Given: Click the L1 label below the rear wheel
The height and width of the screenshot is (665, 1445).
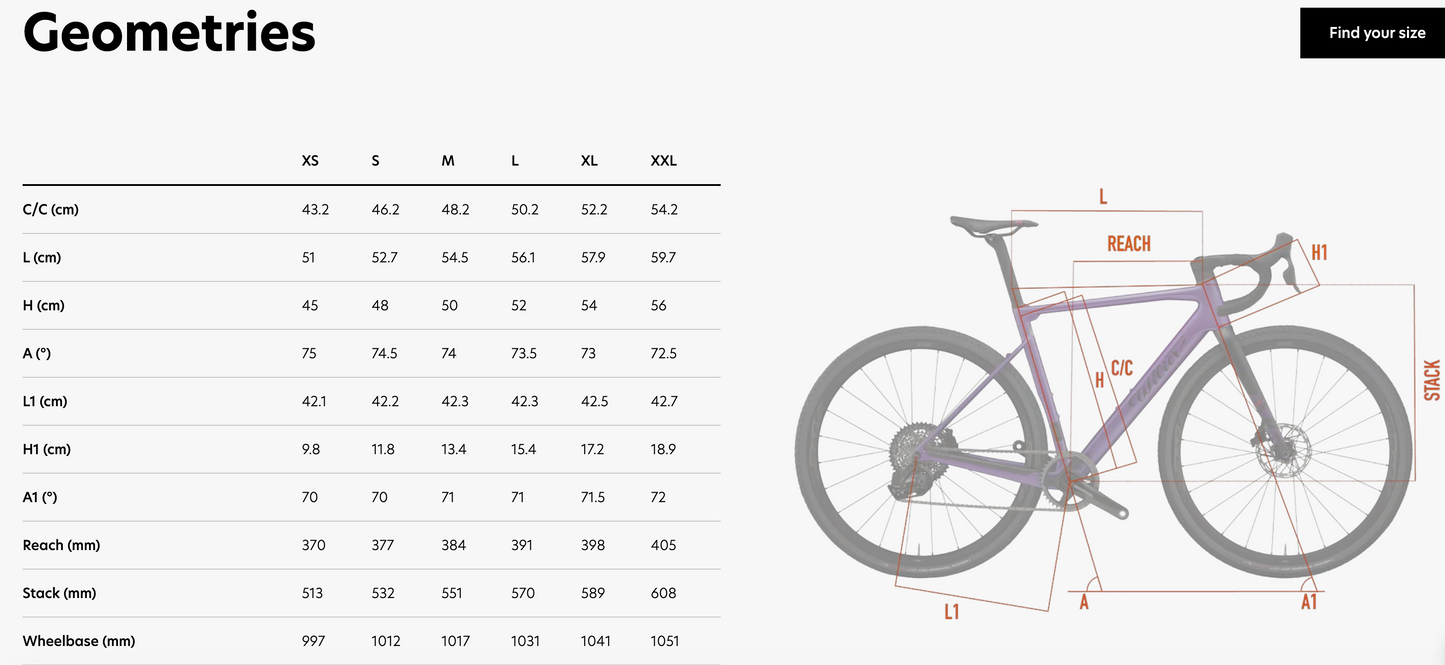Looking at the screenshot, I should 951,611.
